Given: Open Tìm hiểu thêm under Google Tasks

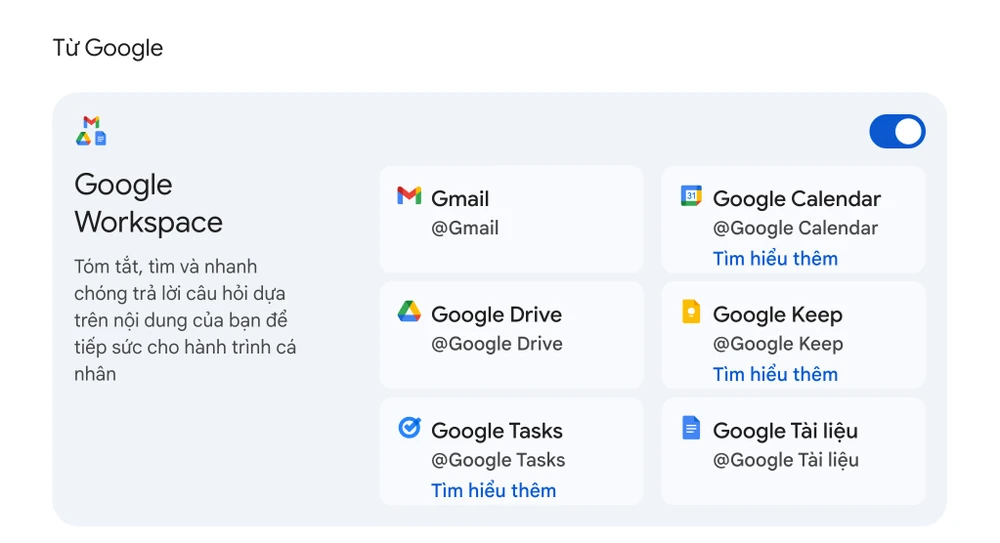Looking at the screenshot, I should 493,490.
